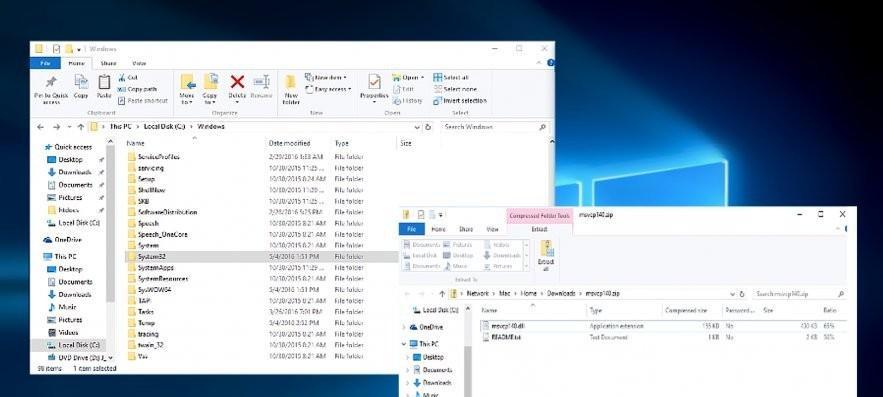Click Up arrow beside Windows address bar
The height and width of the screenshot is (397, 883).
click(x=81, y=127)
